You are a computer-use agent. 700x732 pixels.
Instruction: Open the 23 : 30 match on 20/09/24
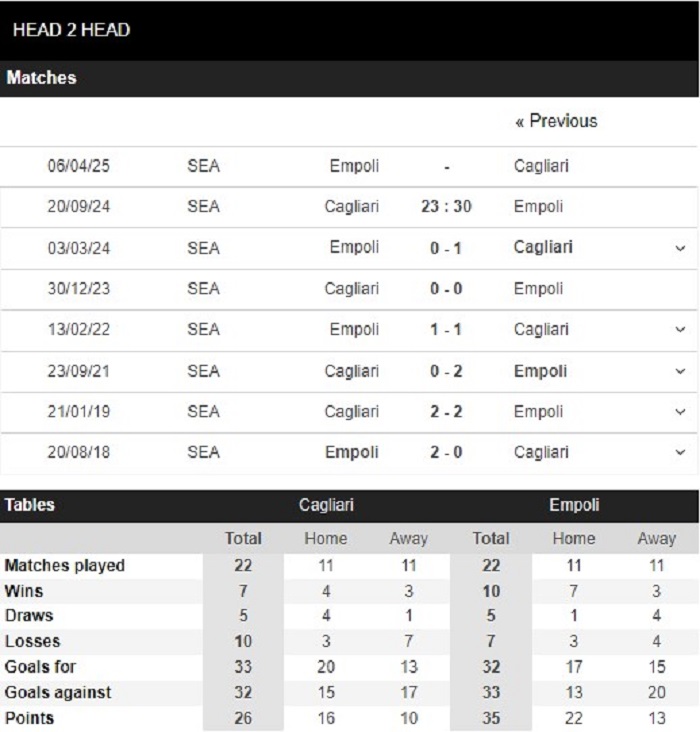[446, 206]
